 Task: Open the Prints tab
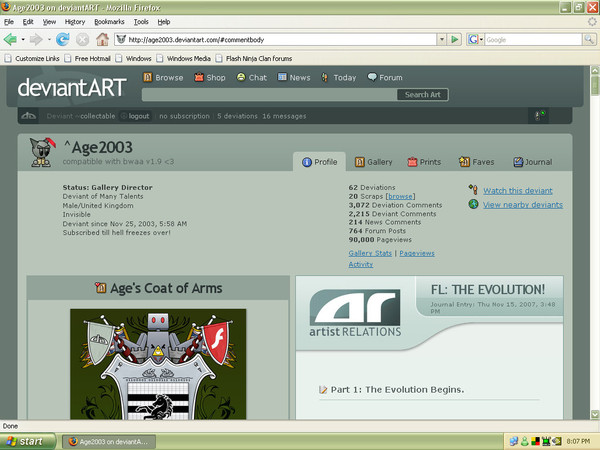[424, 162]
